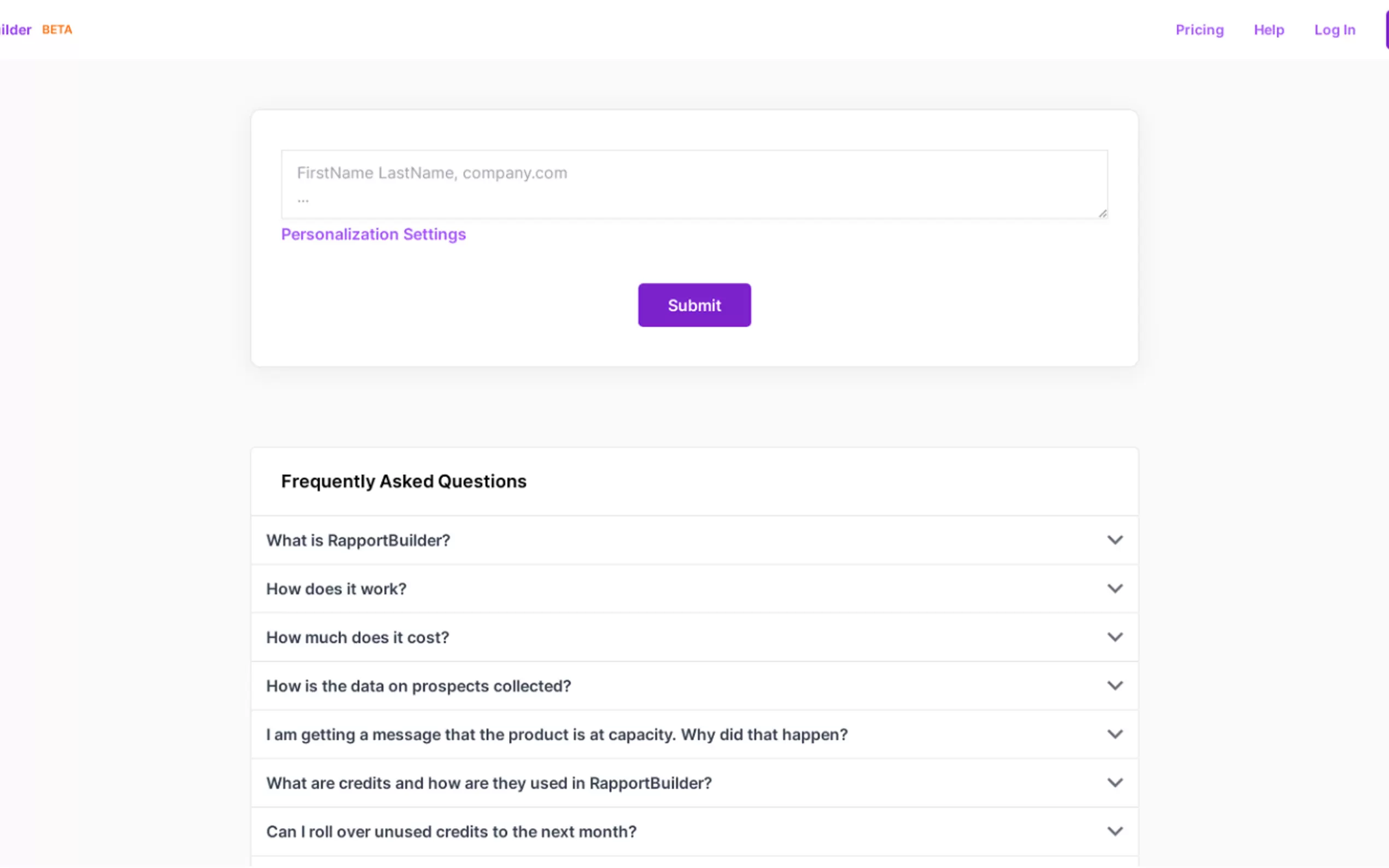The width and height of the screenshot is (1389, 868).
Task: Click the chevron beside 'What is RapportBuilder?'
Action: click(1114, 540)
